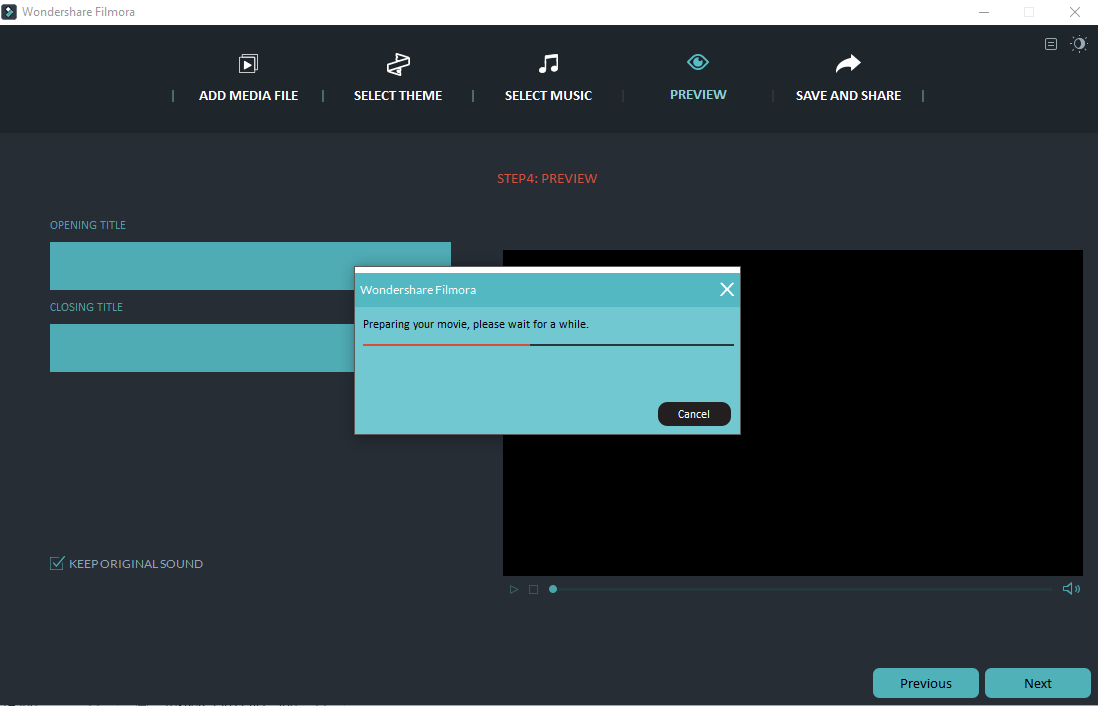Click the Next button
The image size is (1098, 706).
pyautogui.click(x=1038, y=683)
